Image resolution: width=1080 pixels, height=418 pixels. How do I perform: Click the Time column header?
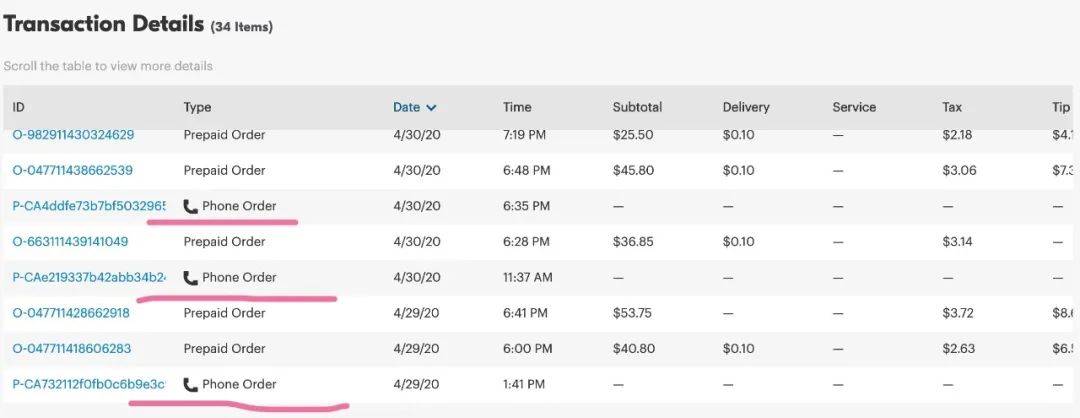(x=517, y=107)
